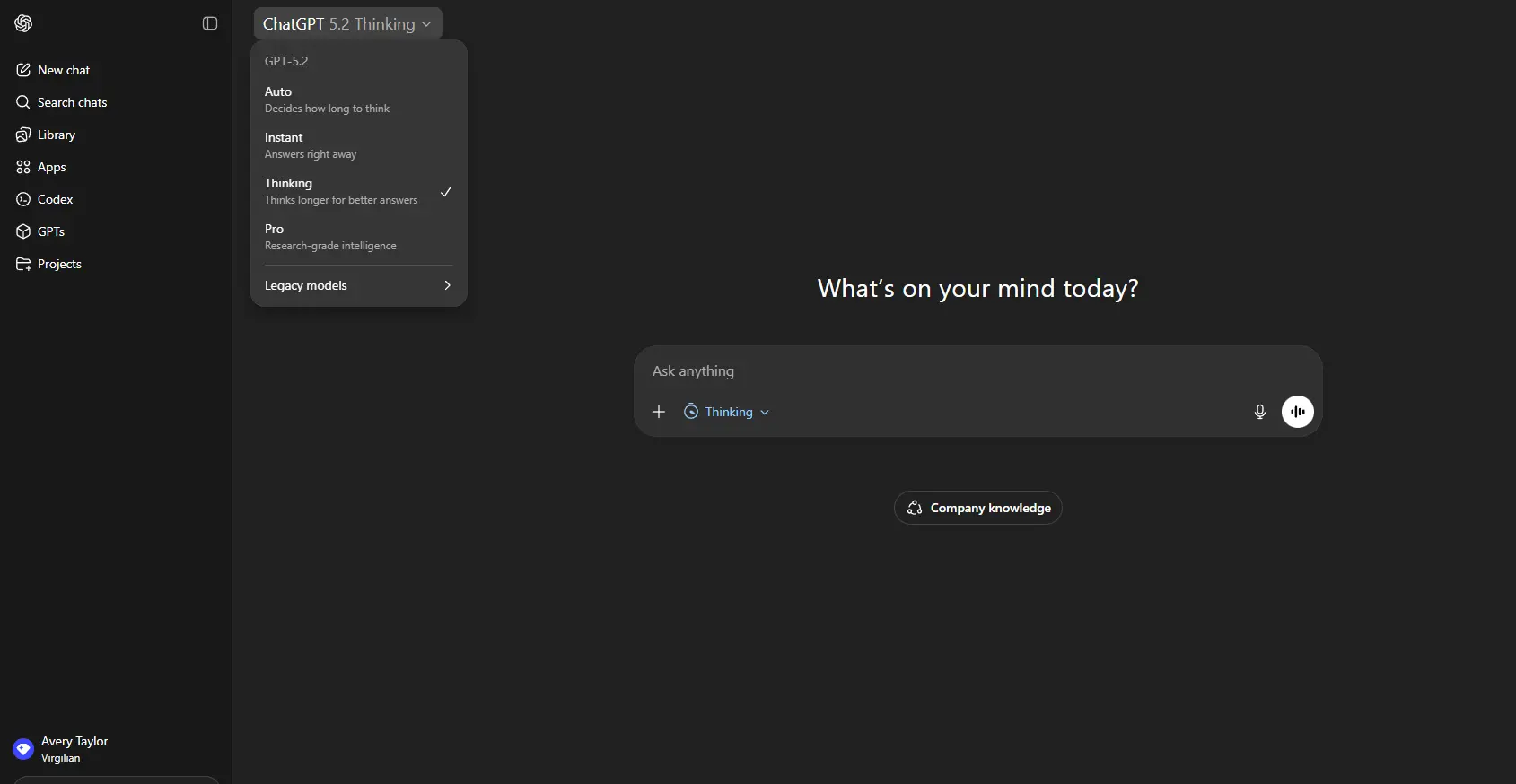Click Avery Taylor's avatar icon

coord(23,749)
